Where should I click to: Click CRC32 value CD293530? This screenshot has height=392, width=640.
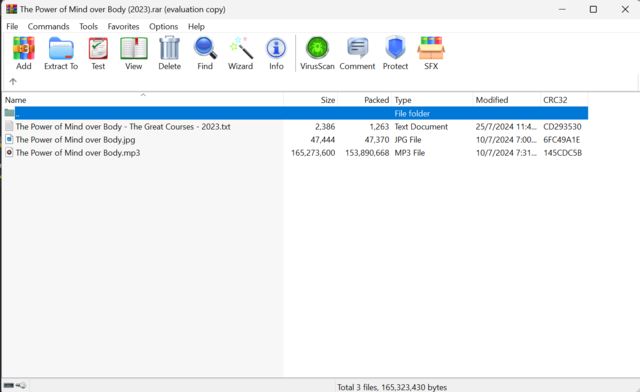pyautogui.click(x=562, y=127)
